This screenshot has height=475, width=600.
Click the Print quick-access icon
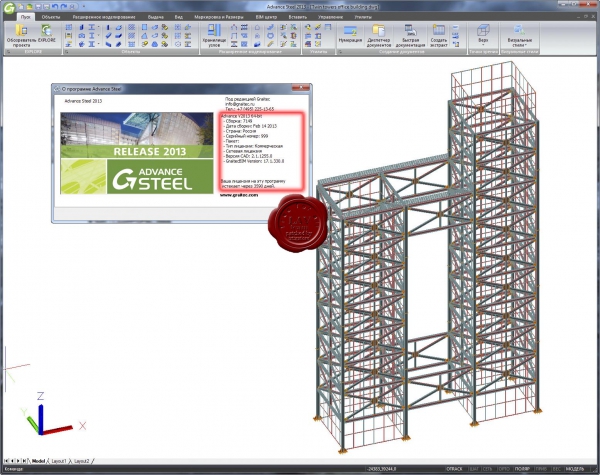tap(72, 7)
